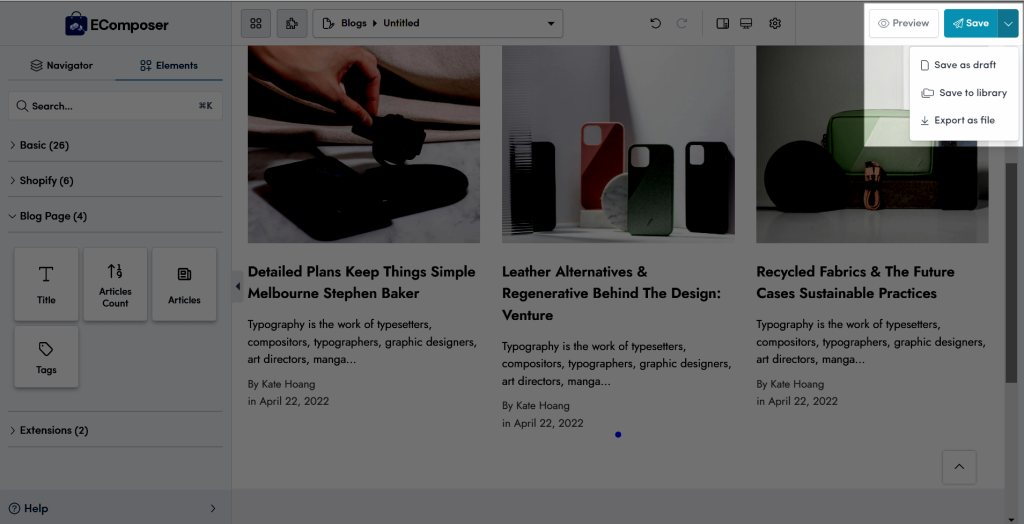The width and height of the screenshot is (1024, 524).
Task: Open the settings gear in the toolbar
Action: coord(775,24)
